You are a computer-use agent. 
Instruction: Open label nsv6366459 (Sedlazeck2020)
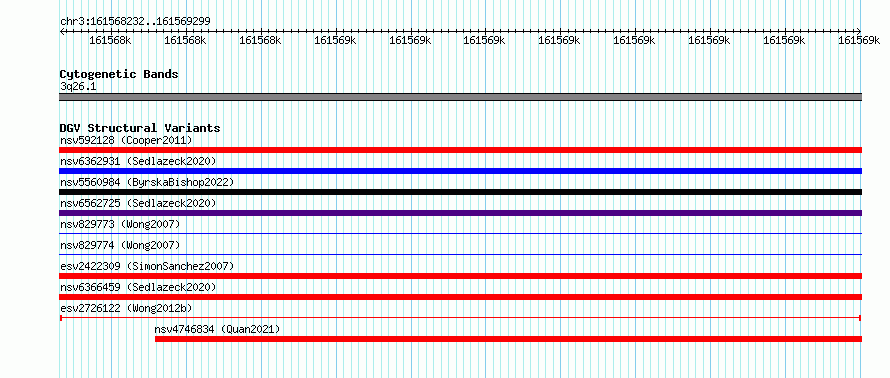(x=138, y=287)
